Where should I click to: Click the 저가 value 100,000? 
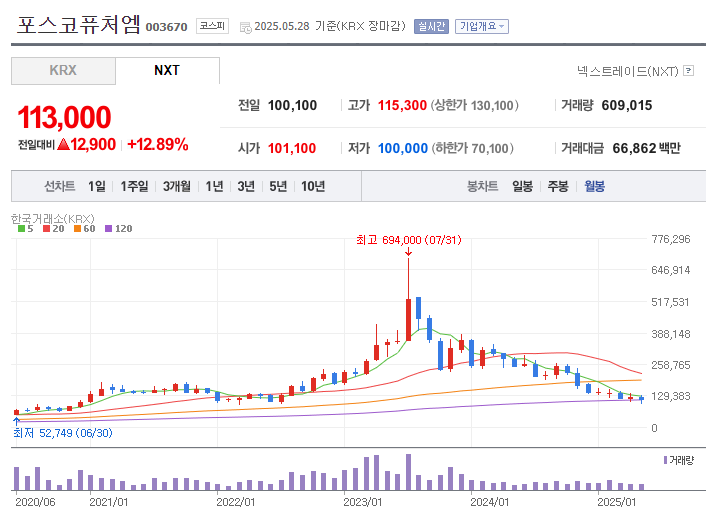(x=403, y=148)
